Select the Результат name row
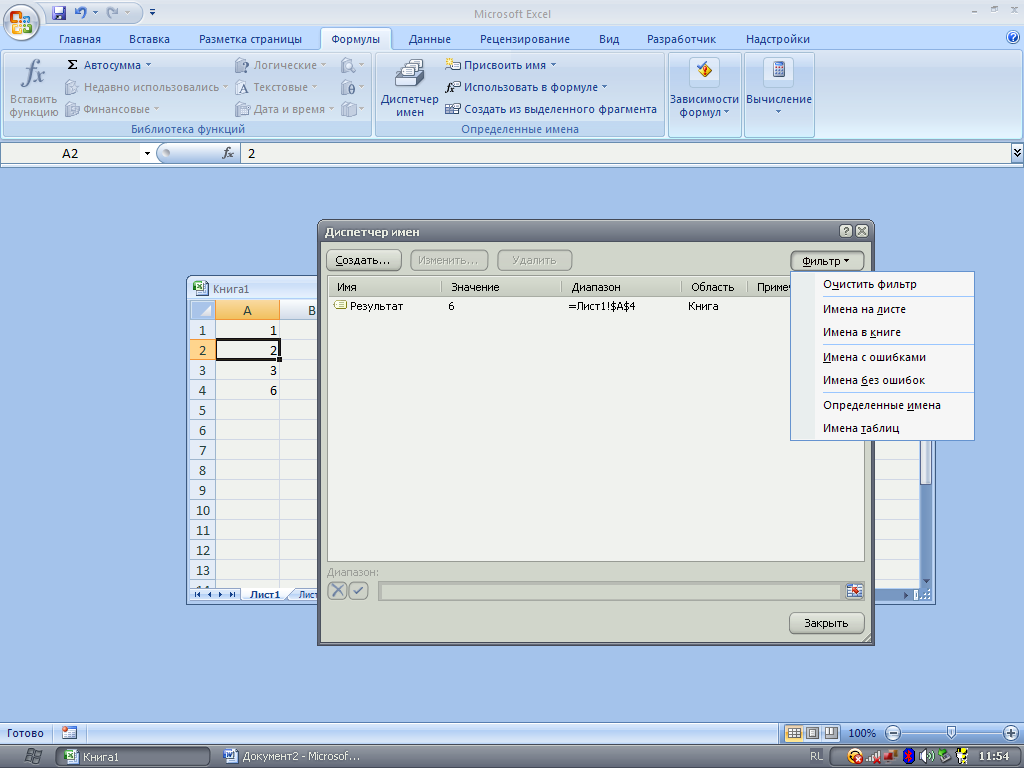 [x=559, y=306]
